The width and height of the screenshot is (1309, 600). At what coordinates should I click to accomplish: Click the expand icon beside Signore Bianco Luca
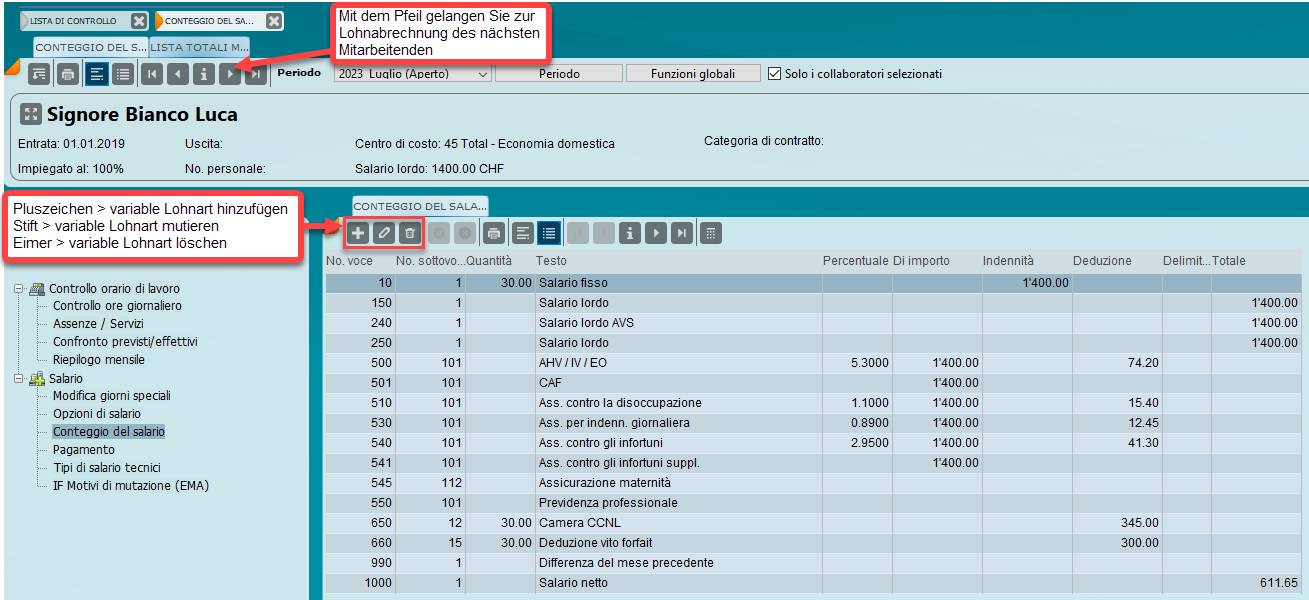point(30,114)
